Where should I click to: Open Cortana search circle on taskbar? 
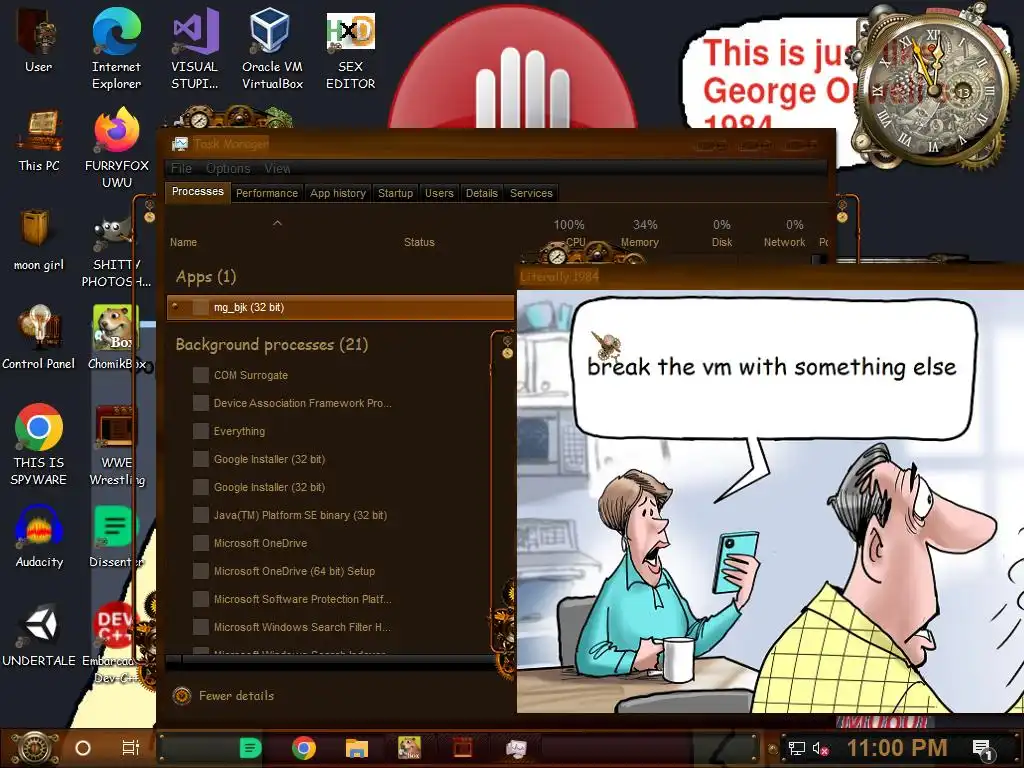click(83, 748)
